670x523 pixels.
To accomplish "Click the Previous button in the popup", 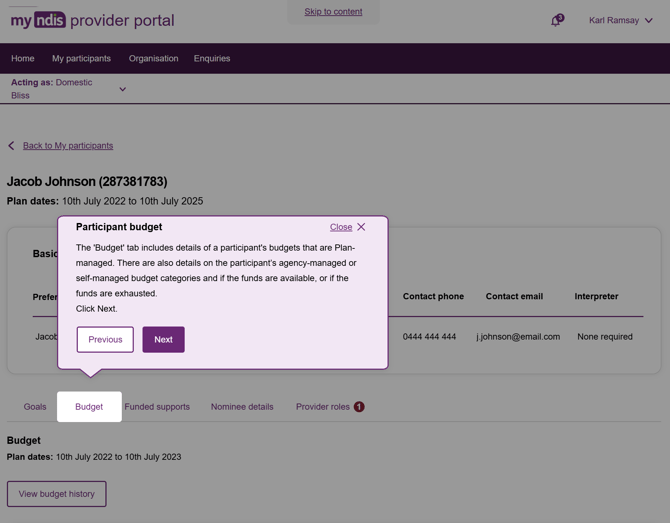I will (105, 340).
